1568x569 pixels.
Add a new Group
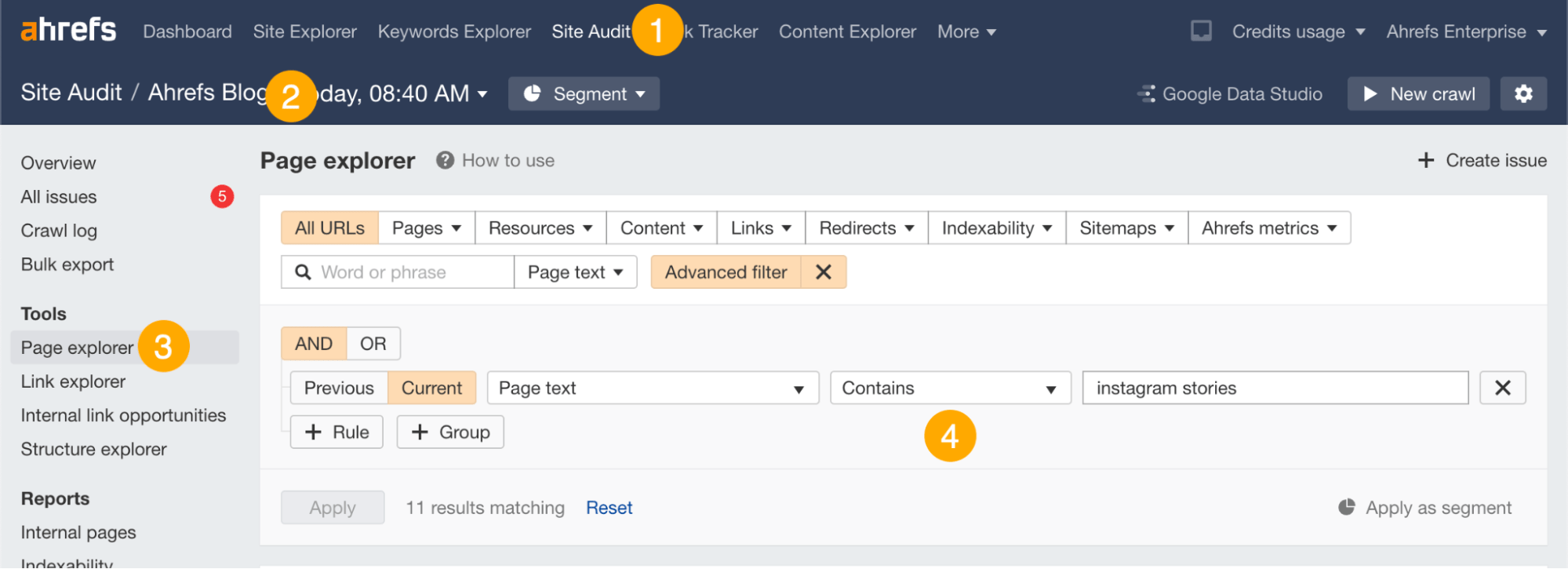pyautogui.click(x=450, y=432)
